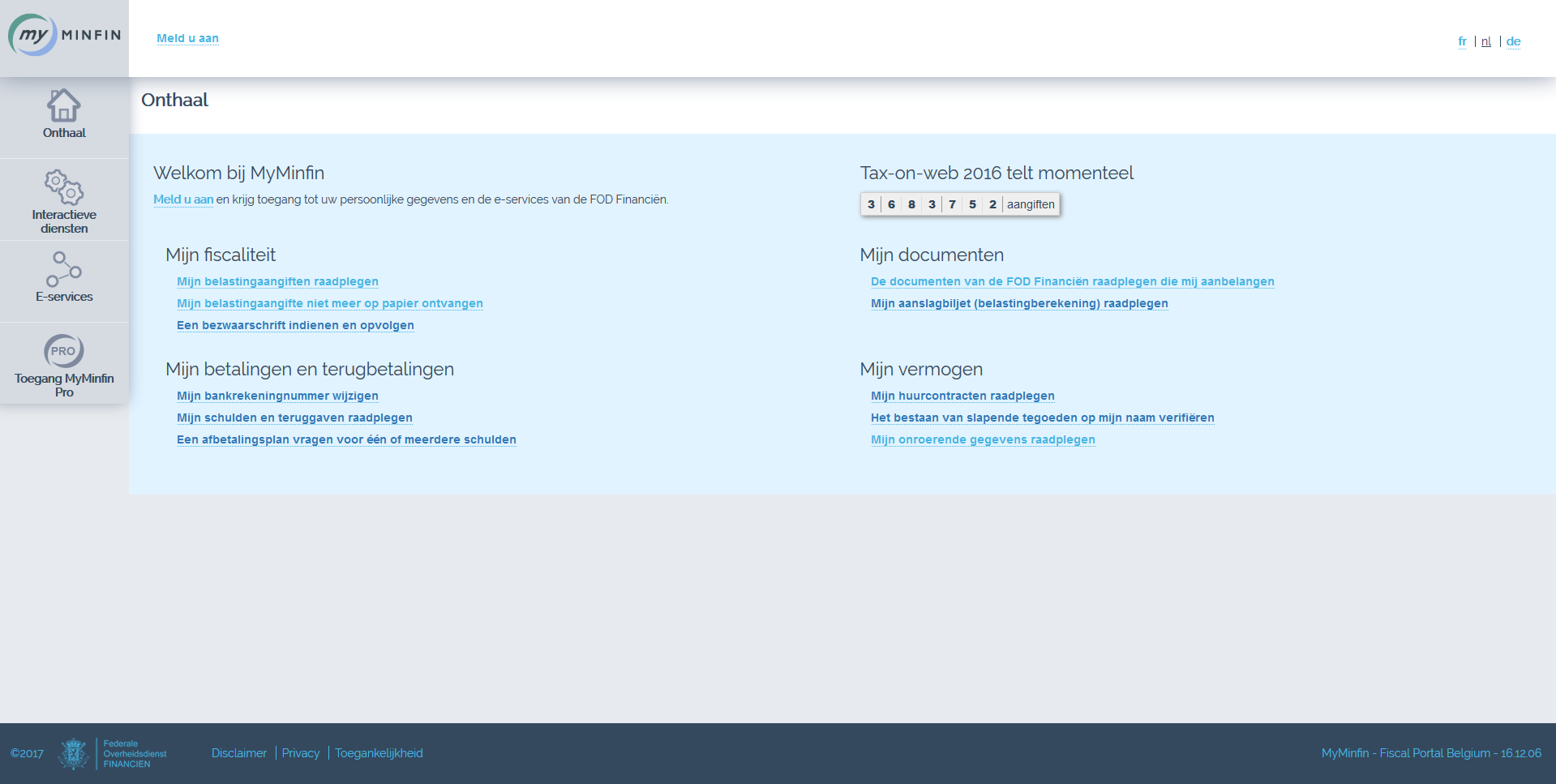1556x784 pixels.
Task: Click the Mijn documenten heading
Action: (x=932, y=255)
